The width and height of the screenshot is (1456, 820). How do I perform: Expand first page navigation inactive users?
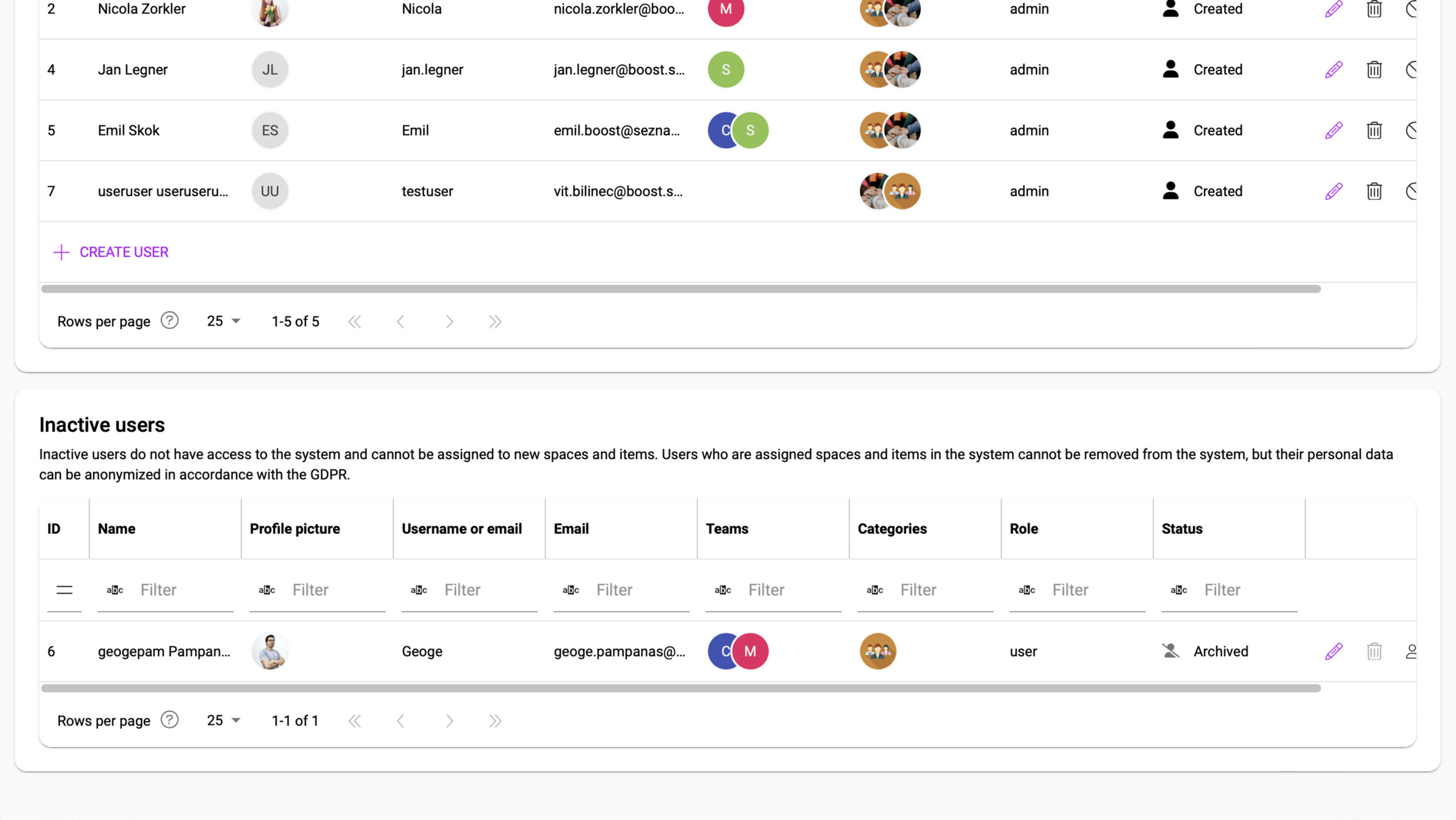pos(354,721)
